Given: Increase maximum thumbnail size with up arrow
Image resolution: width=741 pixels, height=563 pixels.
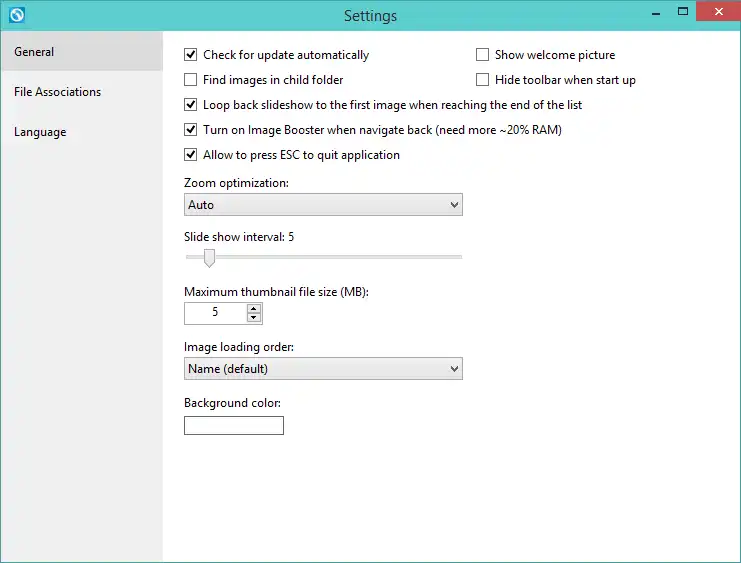Looking at the screenshot, I should click(x=254, y=308).
